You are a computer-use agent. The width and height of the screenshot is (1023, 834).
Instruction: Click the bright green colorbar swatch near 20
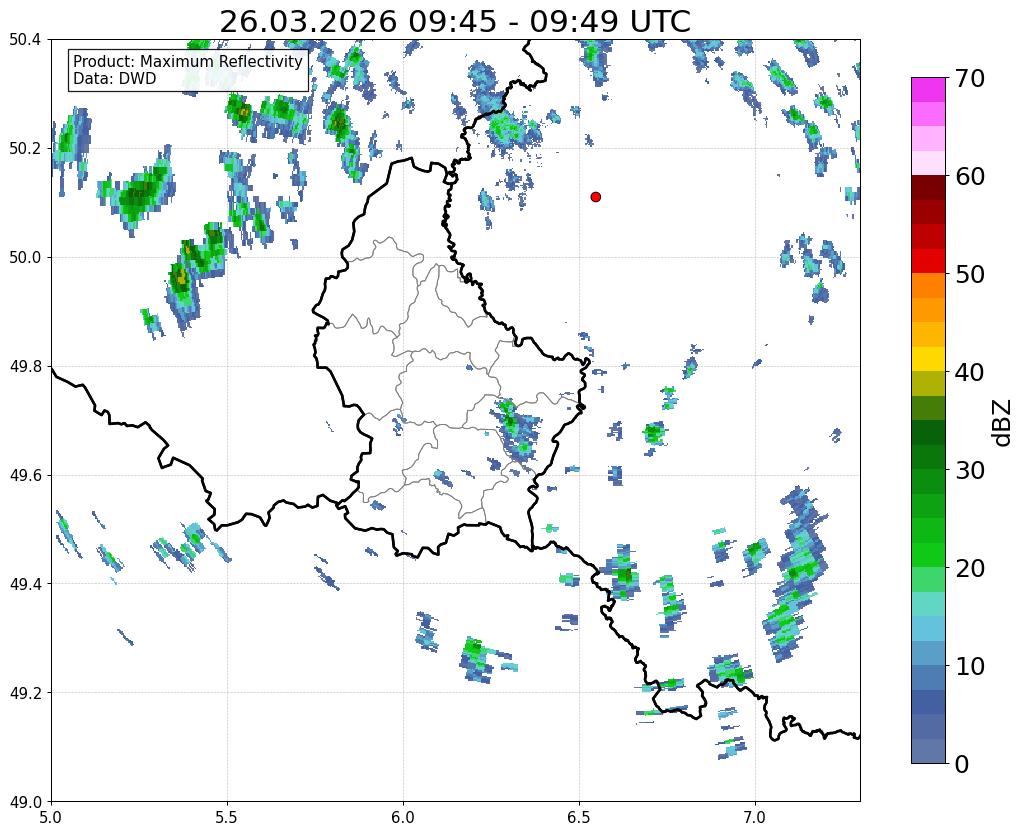pyautogui.click(x=928, y=555)
